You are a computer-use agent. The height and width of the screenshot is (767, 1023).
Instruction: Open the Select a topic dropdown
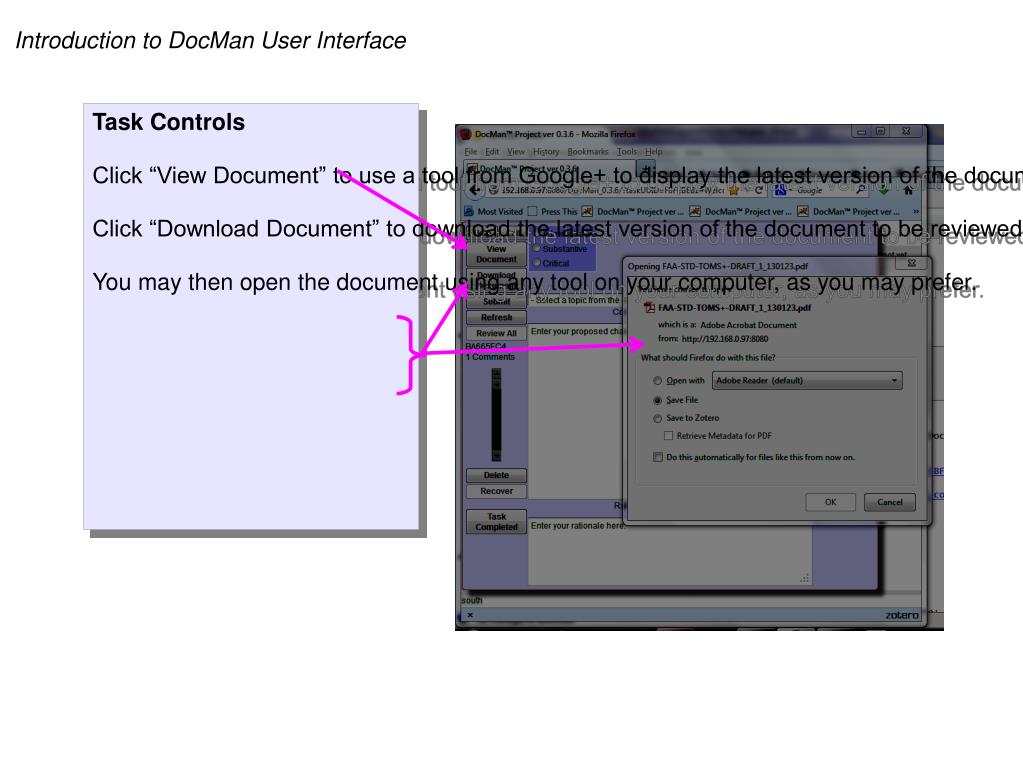click(575, 300)
